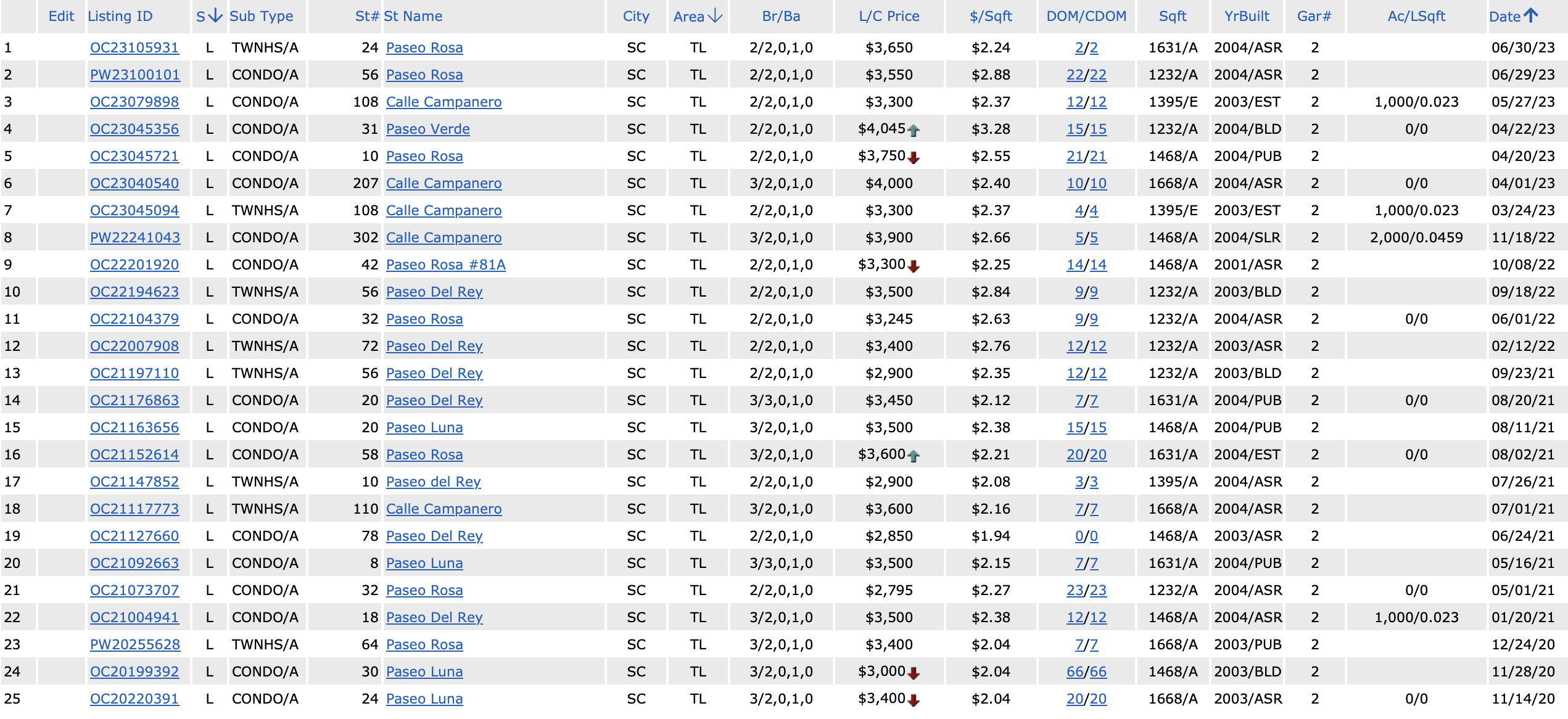Open Paseo Rosa #81A address link

445,265
